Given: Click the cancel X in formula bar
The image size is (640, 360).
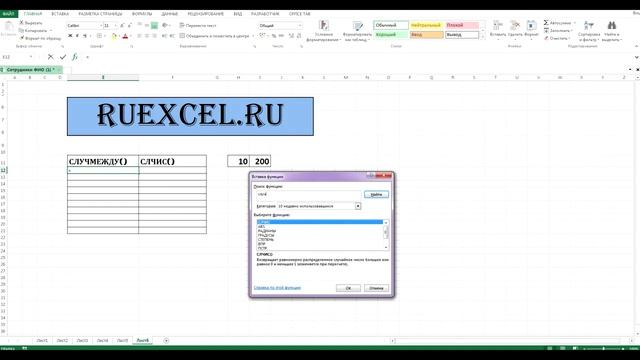Looking at the screenshot, I should (x=50, y=57).
